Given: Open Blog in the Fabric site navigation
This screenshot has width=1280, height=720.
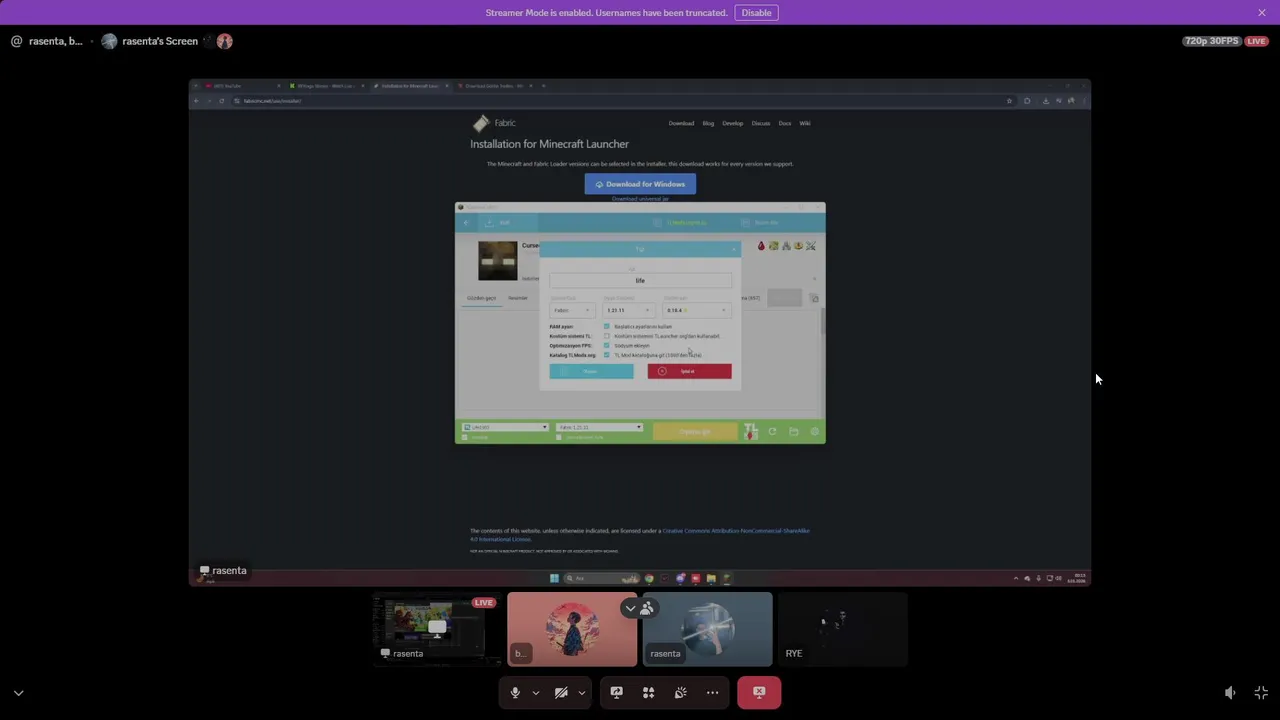Looking at the screenshot, I should pos(708,123).
